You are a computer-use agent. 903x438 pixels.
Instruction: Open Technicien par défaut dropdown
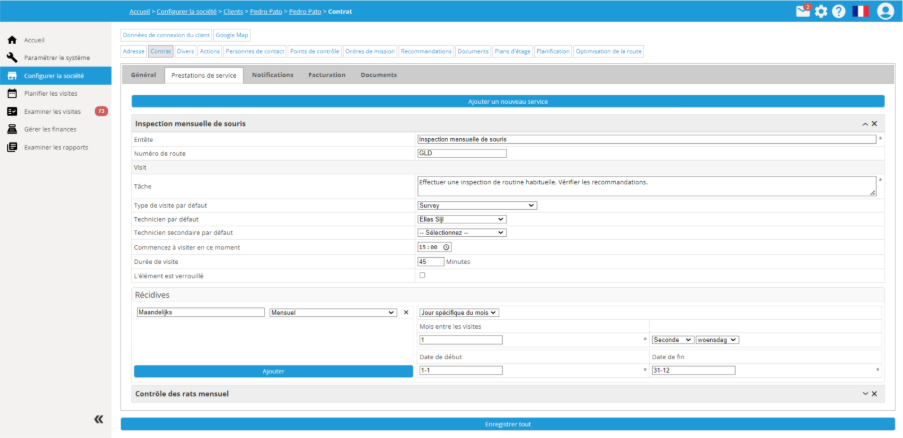(462, 219)
